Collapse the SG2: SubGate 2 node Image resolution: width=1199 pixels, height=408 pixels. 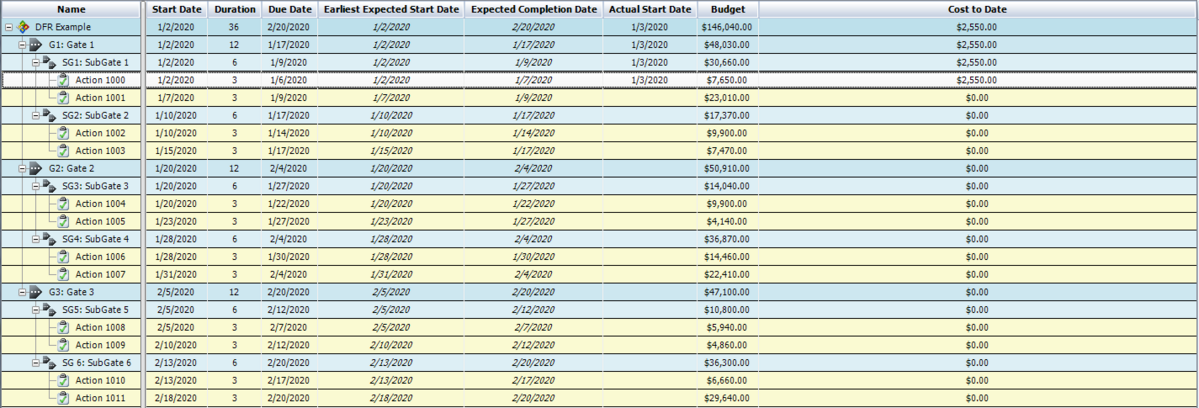point(35,115)
